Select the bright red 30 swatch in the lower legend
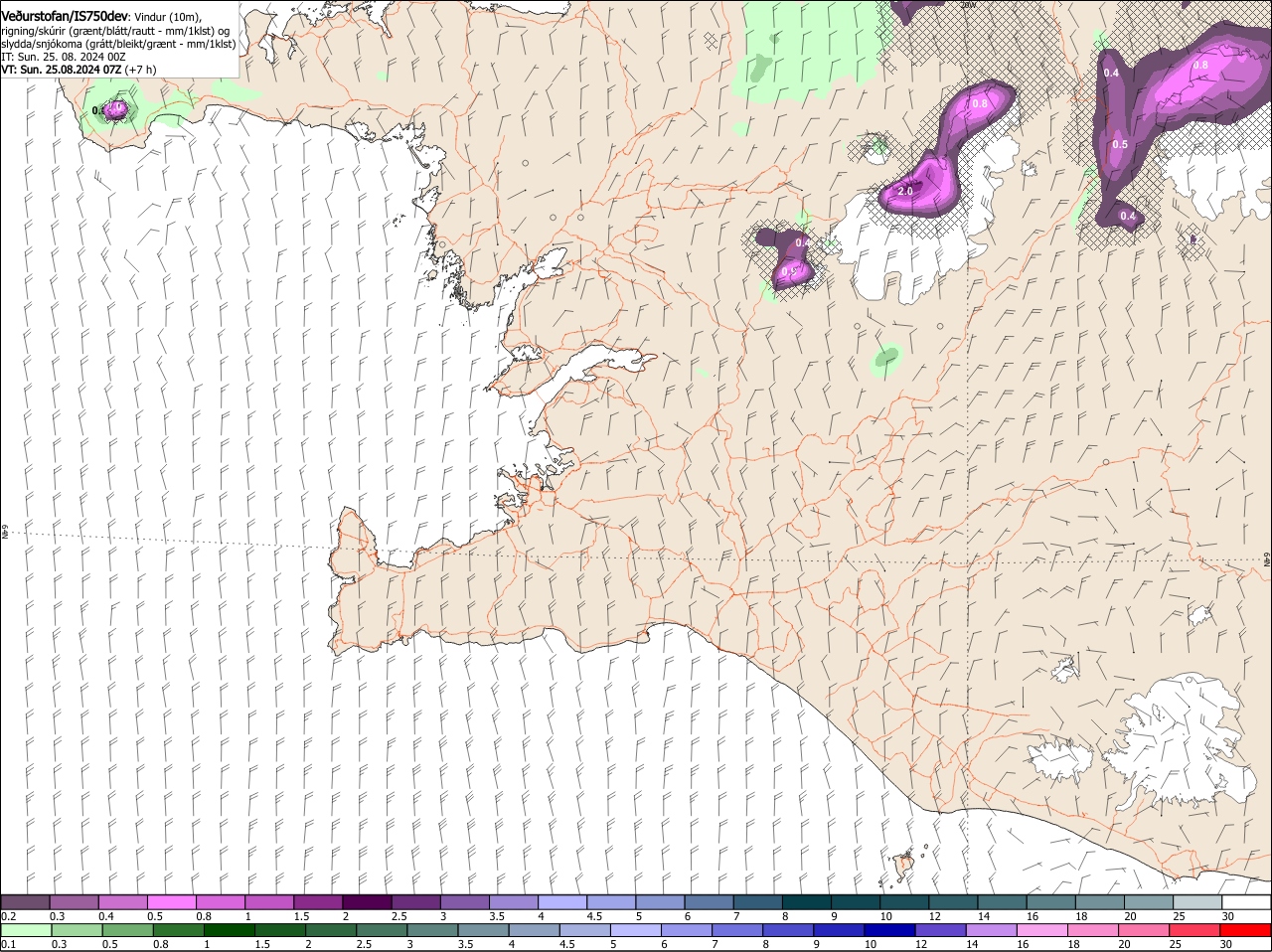 coord(1246,930)
